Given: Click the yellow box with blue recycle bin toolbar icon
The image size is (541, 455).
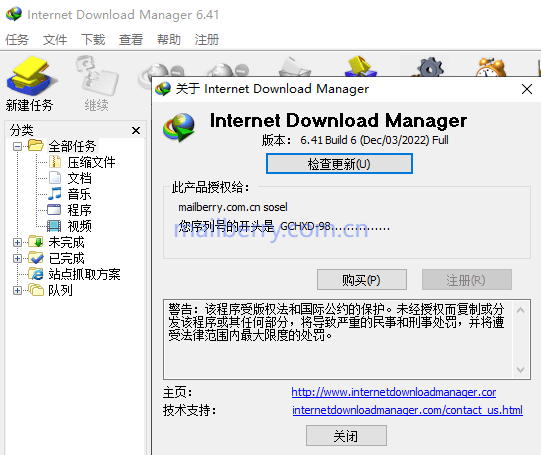Looking at the screenshot, I should (361, 66).
